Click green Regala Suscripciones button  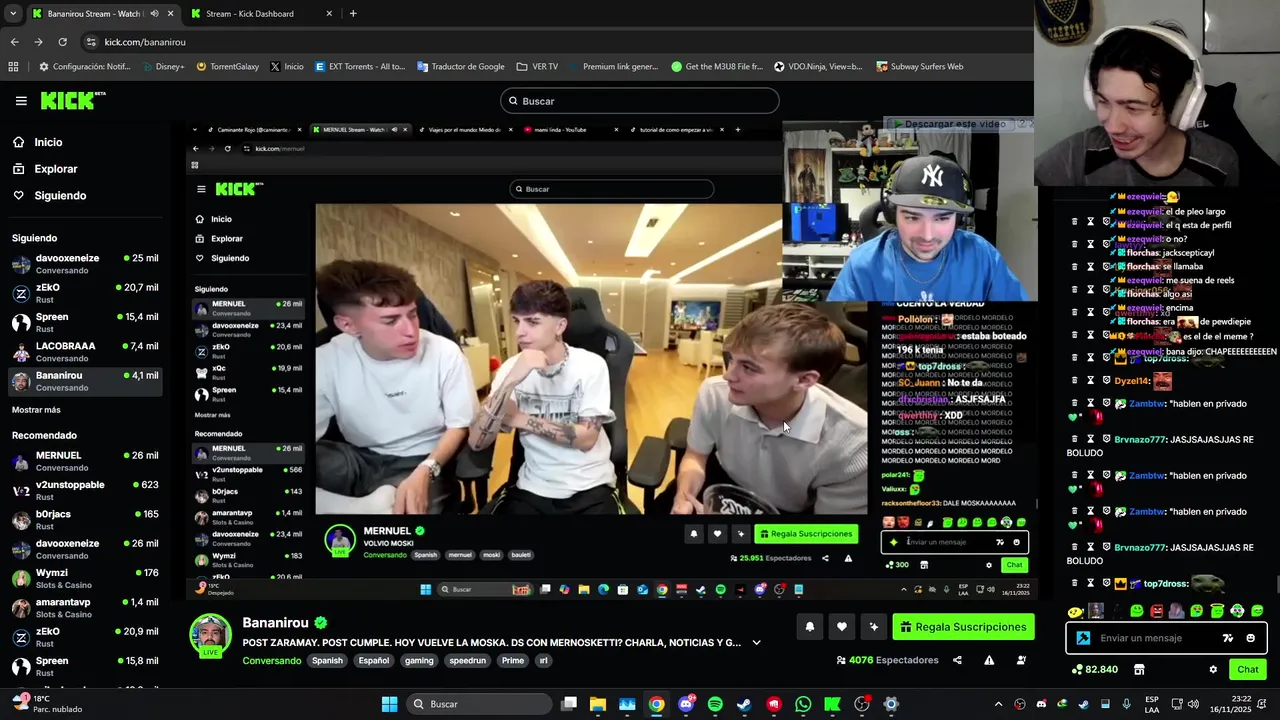click(963, 627)
